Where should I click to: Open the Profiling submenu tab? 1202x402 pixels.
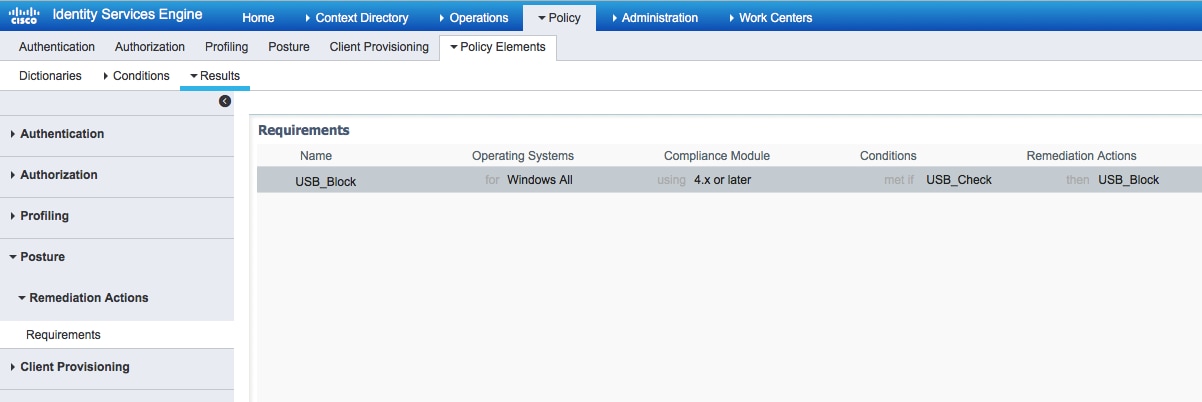[226, 47]
